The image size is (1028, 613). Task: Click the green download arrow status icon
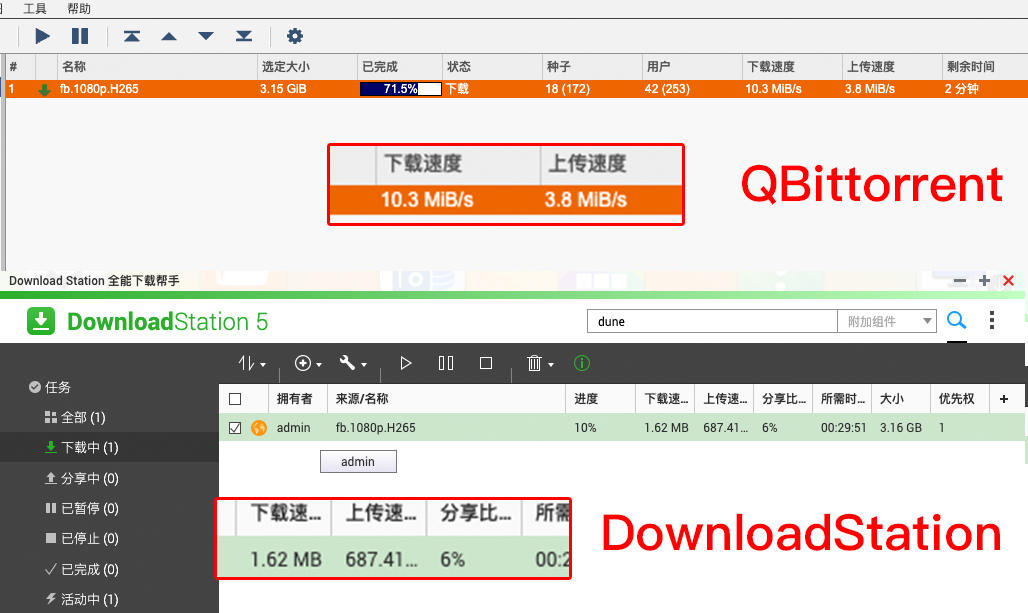pyautogui.click(x=45, y=90)
